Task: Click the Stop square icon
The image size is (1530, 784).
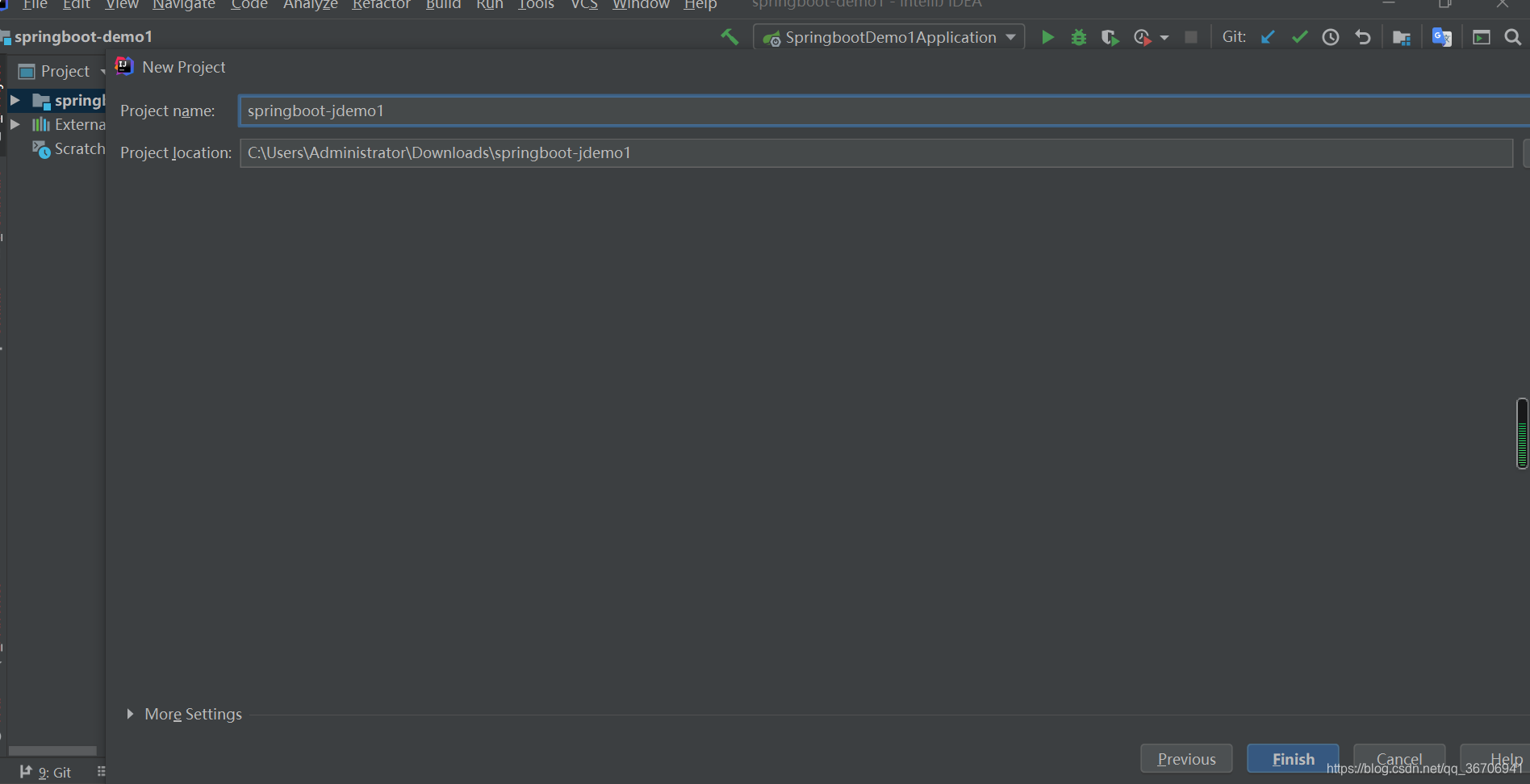Action: [1191, 37]
